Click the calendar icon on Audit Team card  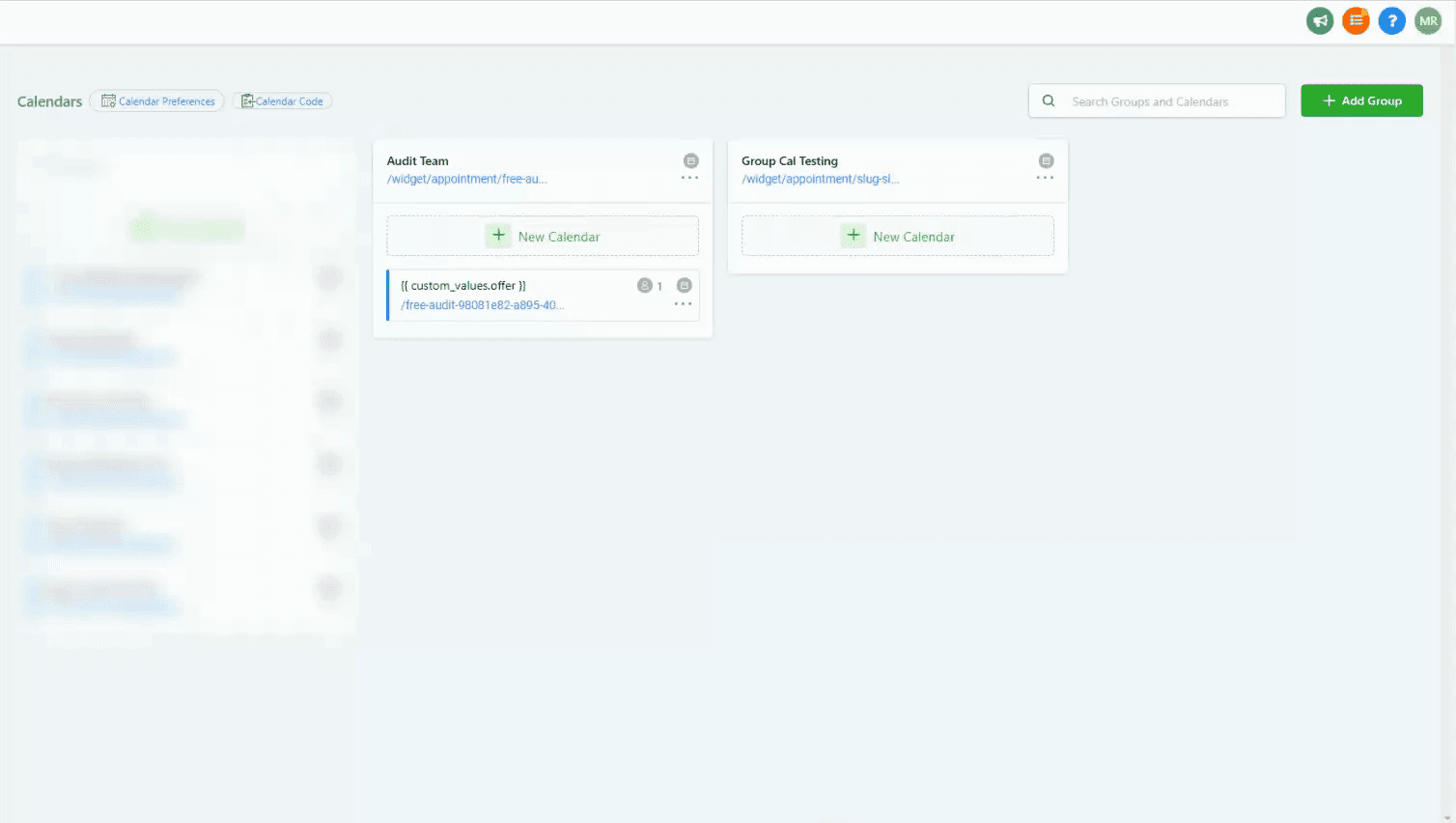point(689,160)
